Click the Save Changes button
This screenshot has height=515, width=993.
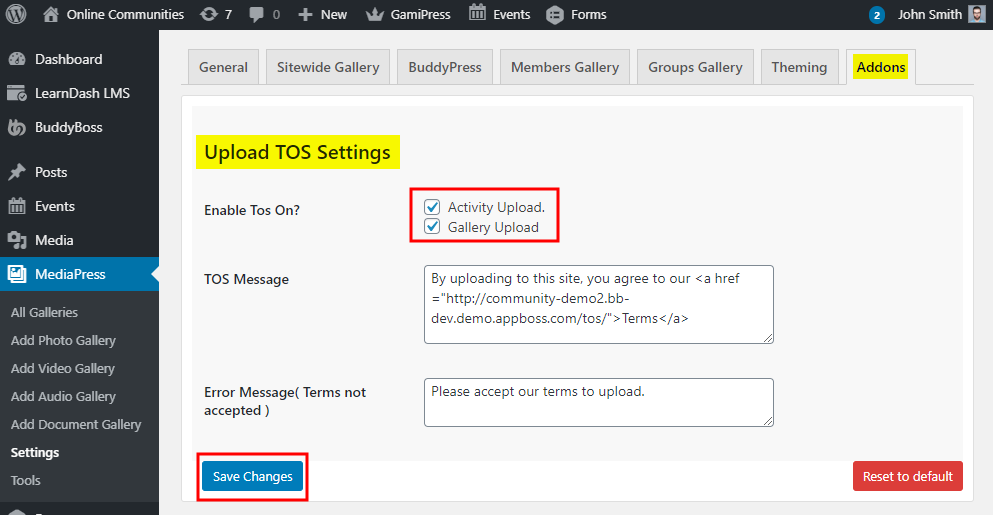coord(253,476)
